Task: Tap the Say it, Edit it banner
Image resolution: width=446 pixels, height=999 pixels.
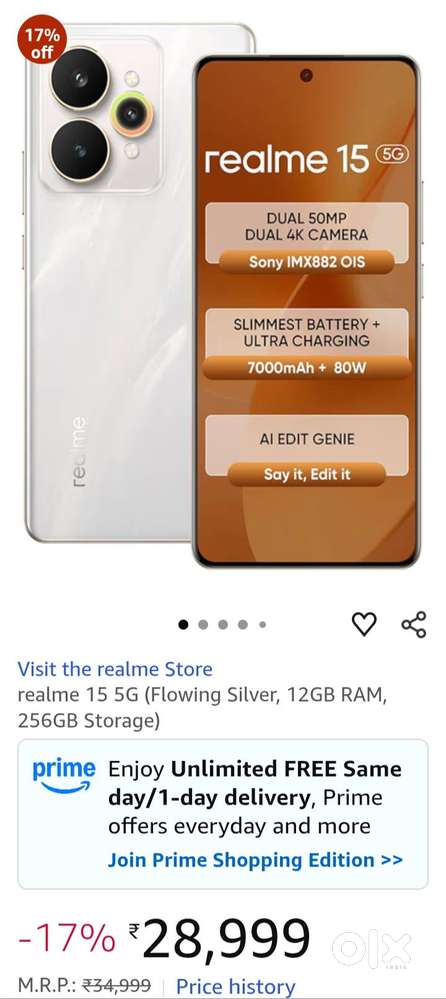Action: pos(306,475)
